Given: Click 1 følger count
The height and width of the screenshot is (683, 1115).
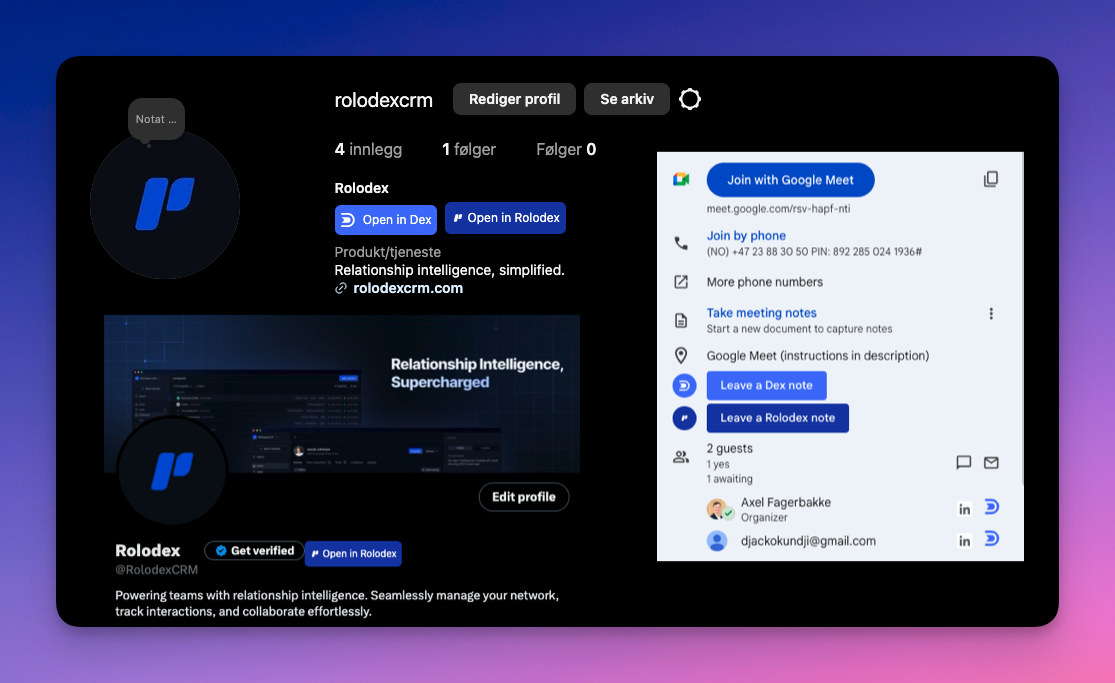Looking at the screenshot, I should point(469,149).
